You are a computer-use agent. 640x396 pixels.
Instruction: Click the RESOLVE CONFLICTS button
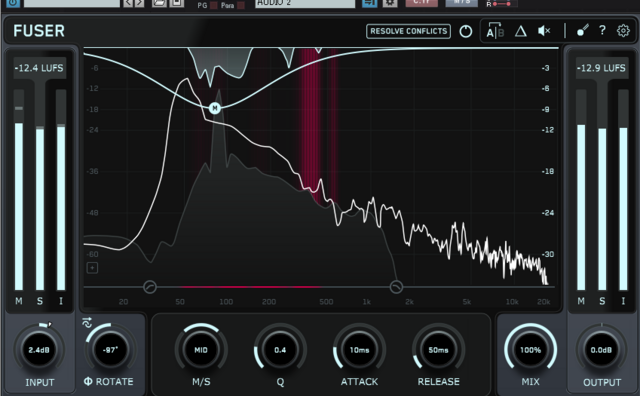[408, 31]
